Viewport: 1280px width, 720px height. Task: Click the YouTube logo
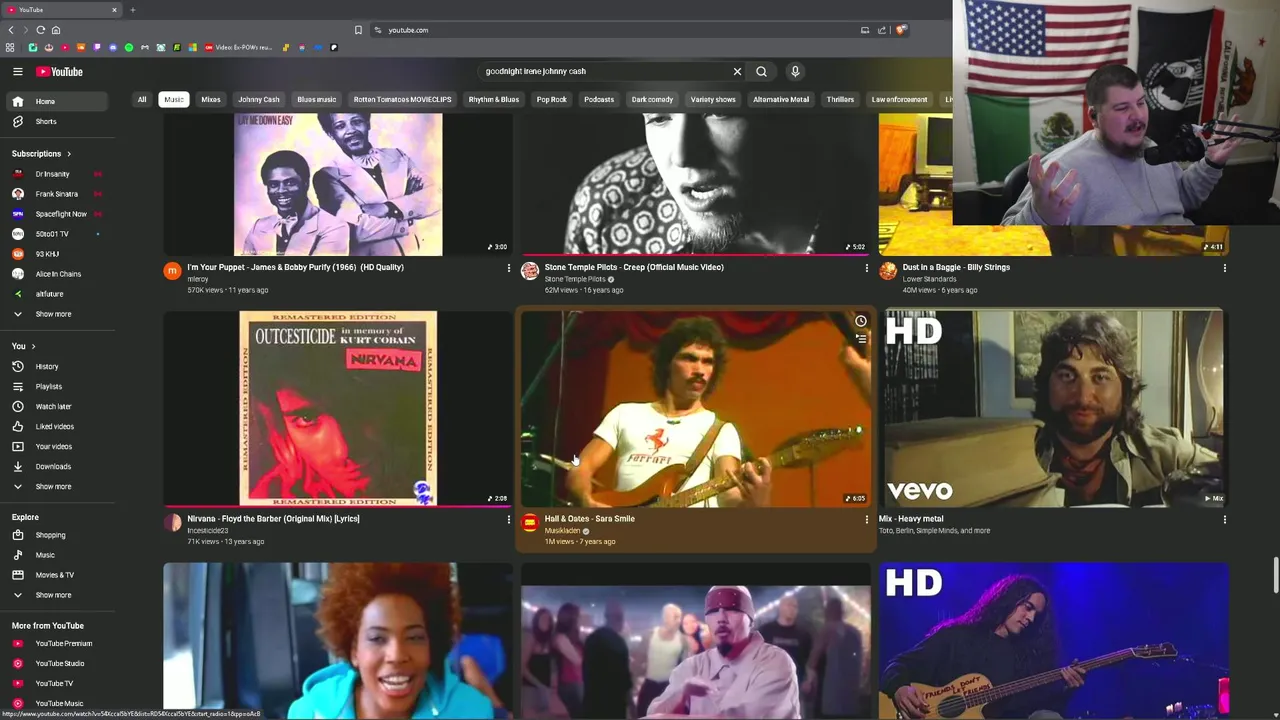60,72
